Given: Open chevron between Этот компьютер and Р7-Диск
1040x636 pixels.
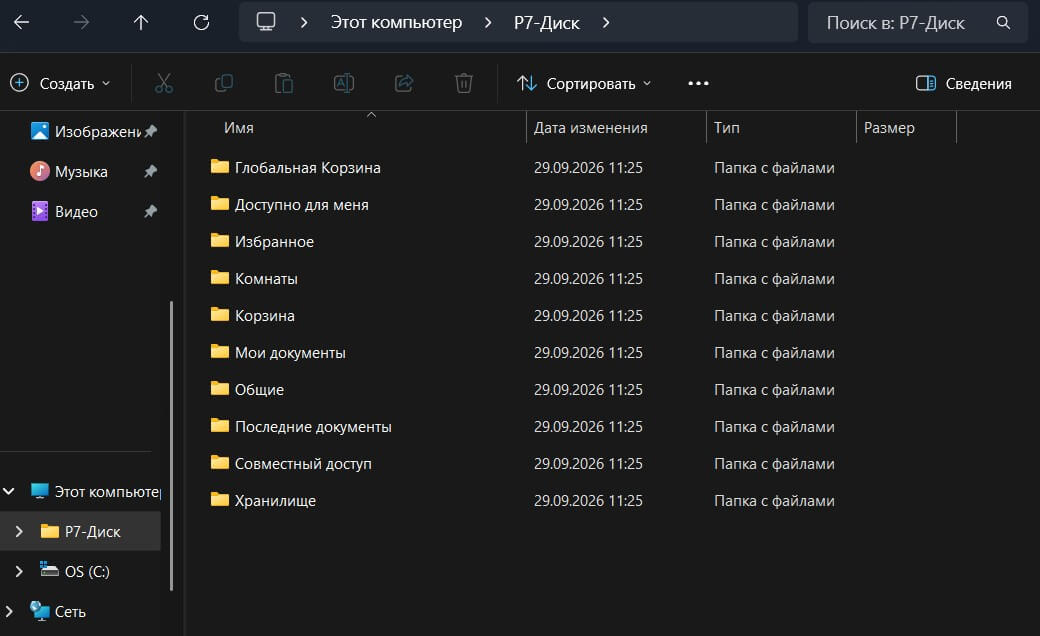Looking at the screenshot, I should coord(488,23).
